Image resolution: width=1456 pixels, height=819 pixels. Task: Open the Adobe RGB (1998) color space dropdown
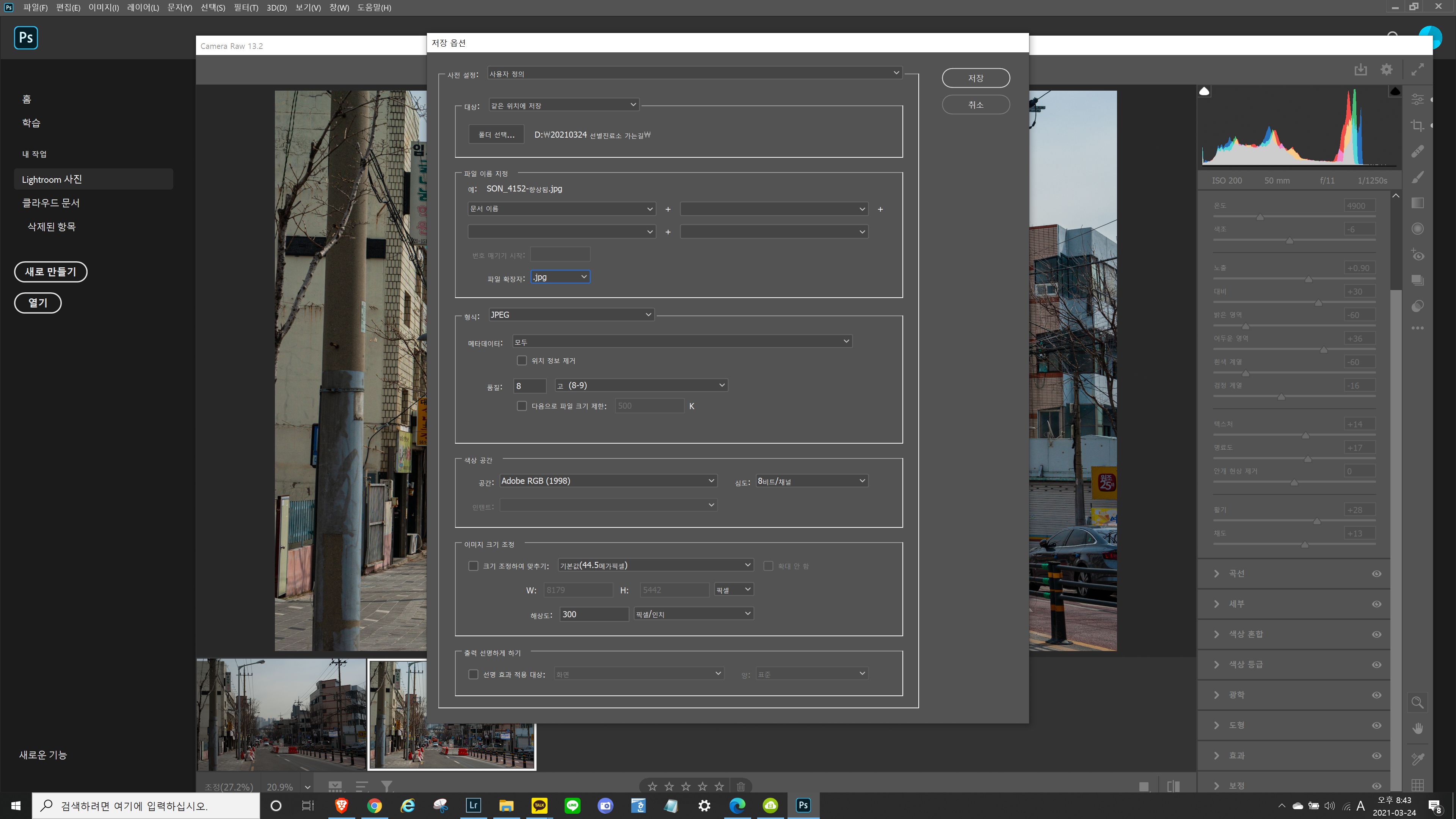click(607, 481)
